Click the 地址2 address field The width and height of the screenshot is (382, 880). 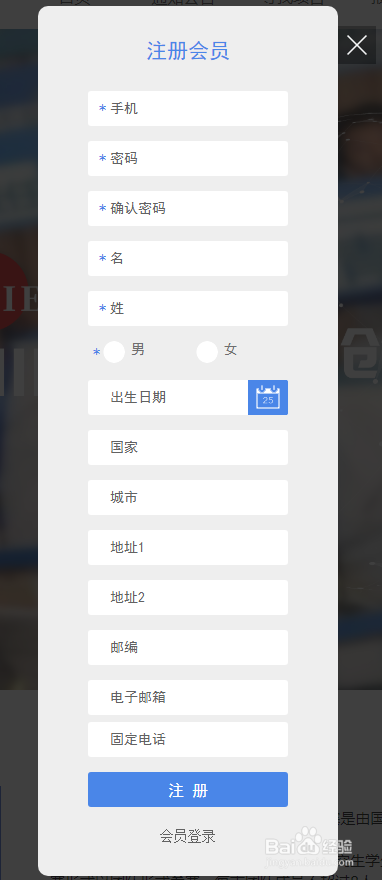click(188, 597)
